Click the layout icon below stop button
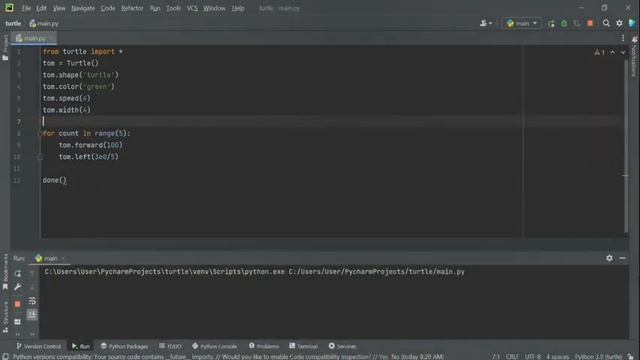The height and width of the screenshot is (360, 640). click(x=18, y=322)
